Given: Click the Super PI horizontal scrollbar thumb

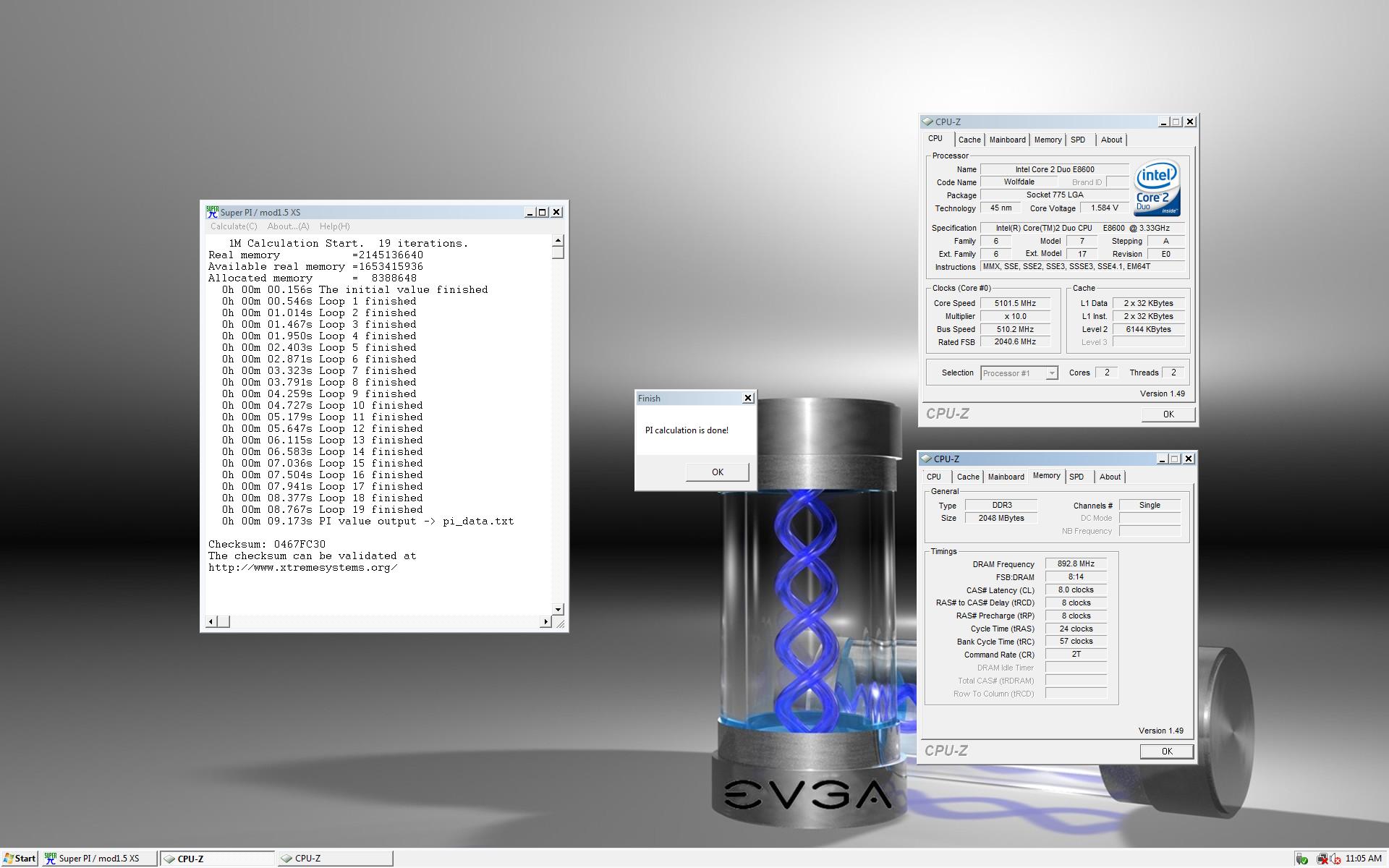Looking at the screenshot, I should (x=224, y=621).
